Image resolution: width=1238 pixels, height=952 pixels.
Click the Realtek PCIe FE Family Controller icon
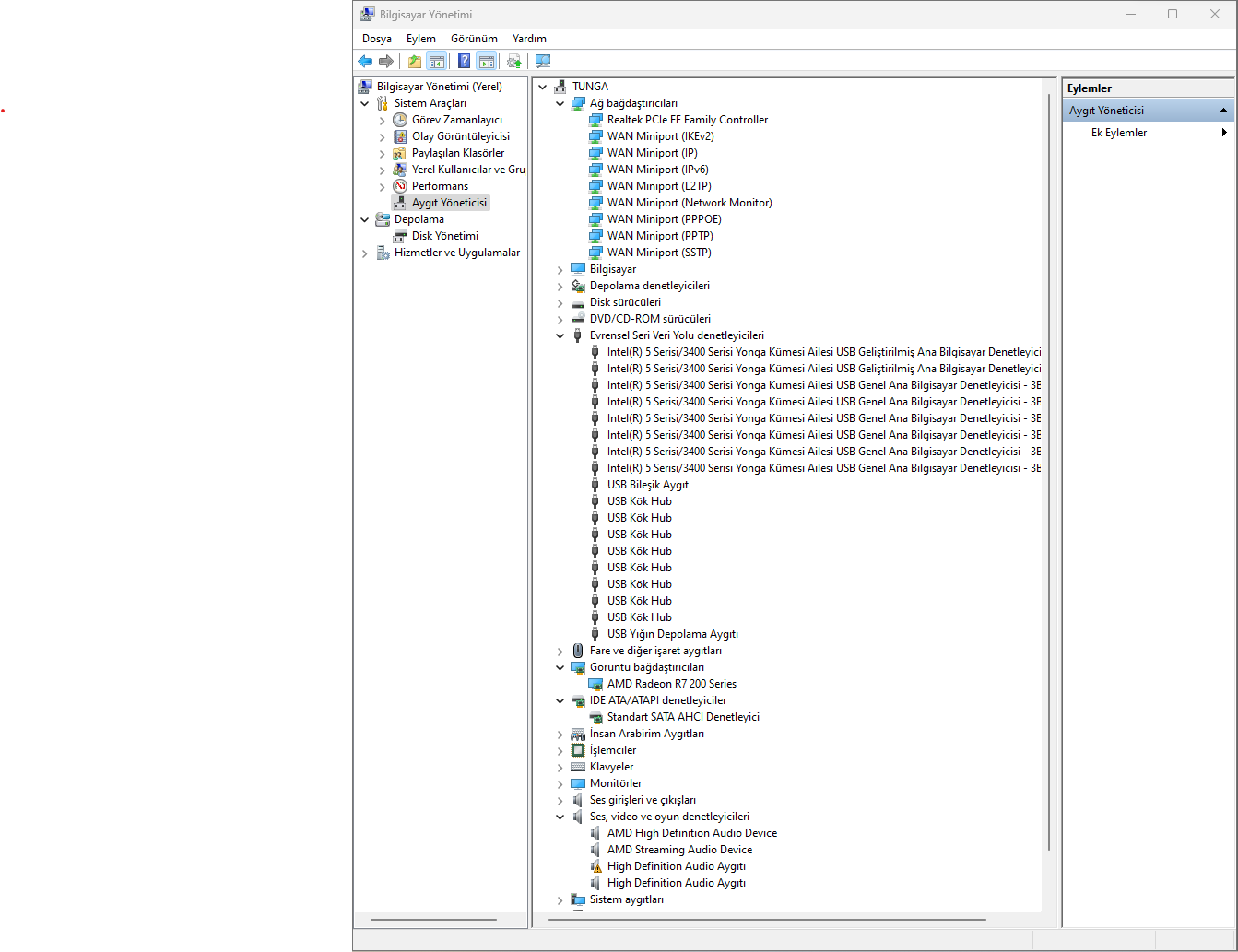(x=595, y=120)
